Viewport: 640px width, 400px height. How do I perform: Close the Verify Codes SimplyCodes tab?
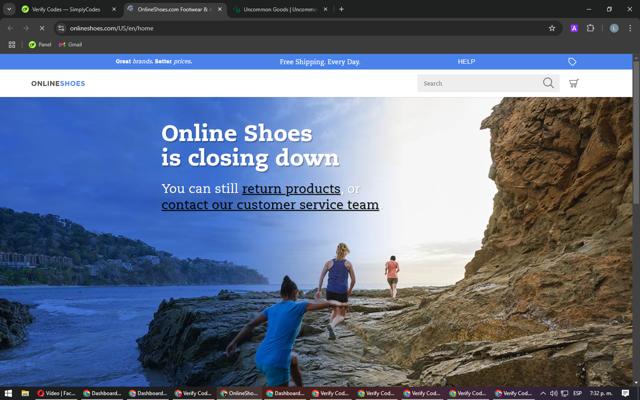pos(114,9)
